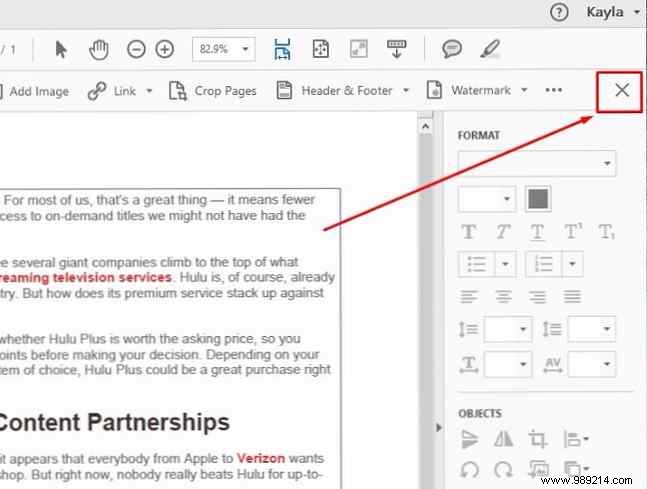Viewport: 647px width, 489px height.
Task: Rotate object counterclockwise
Action: 470,470
